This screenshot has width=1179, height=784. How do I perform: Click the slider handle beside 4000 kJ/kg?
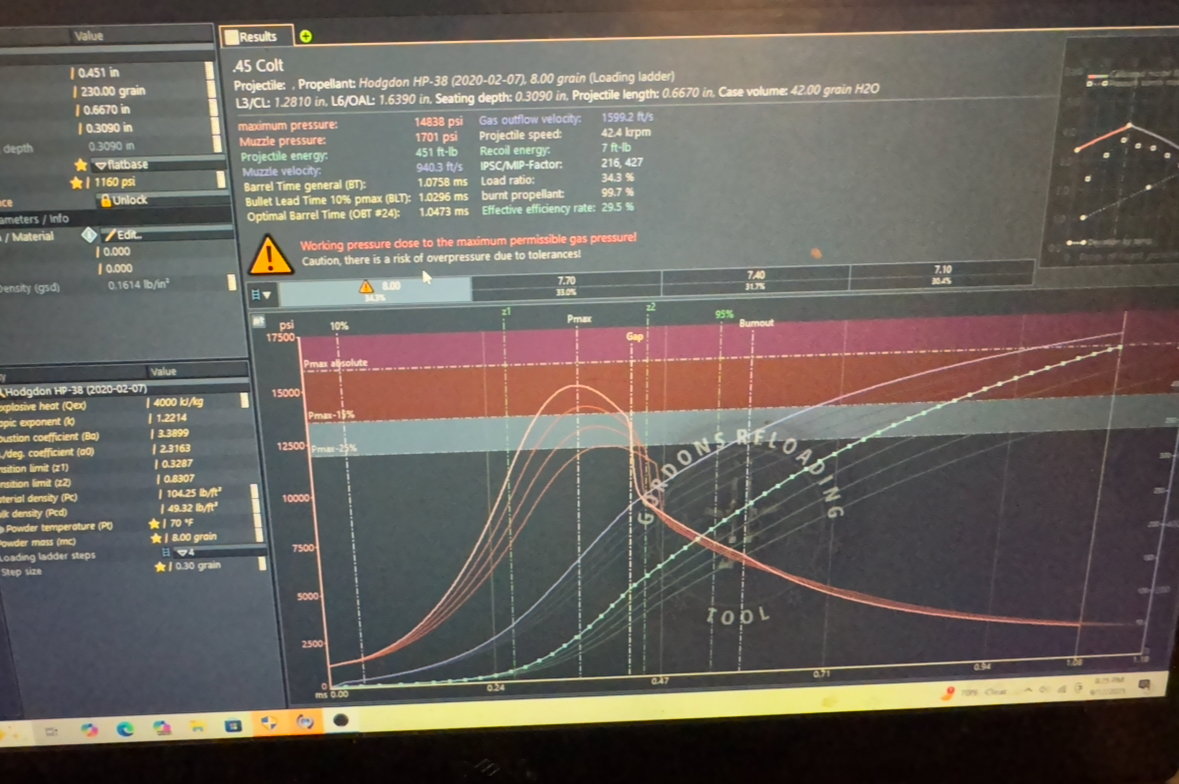(x=244, y=401)
